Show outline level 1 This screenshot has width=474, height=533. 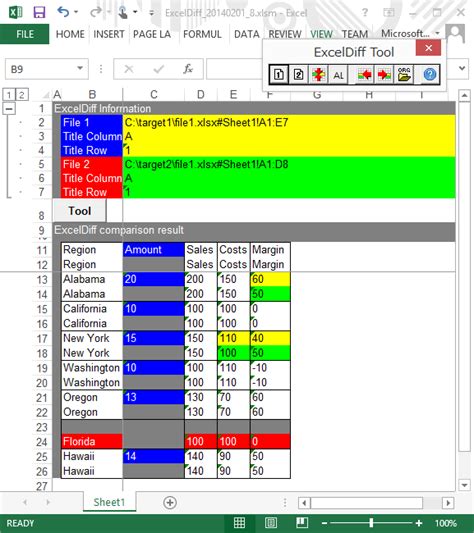coord(9,94)
